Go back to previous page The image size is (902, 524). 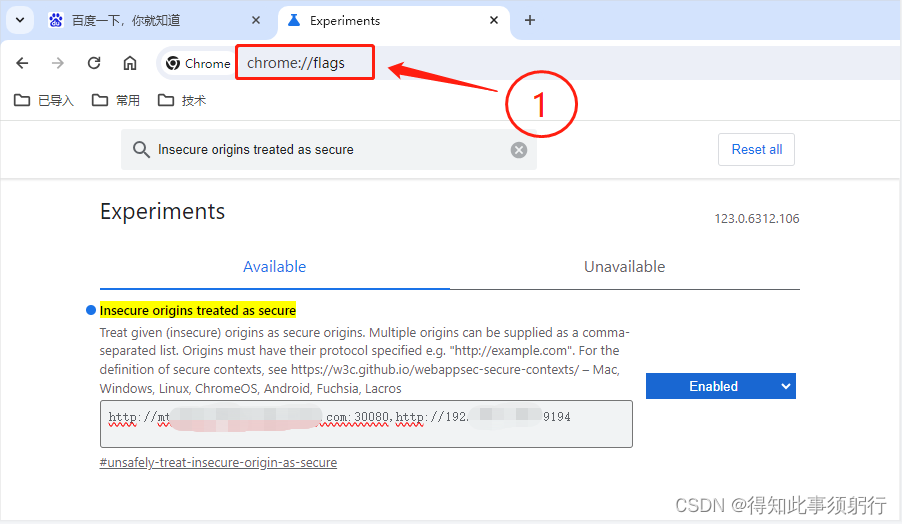click(22, 63)
